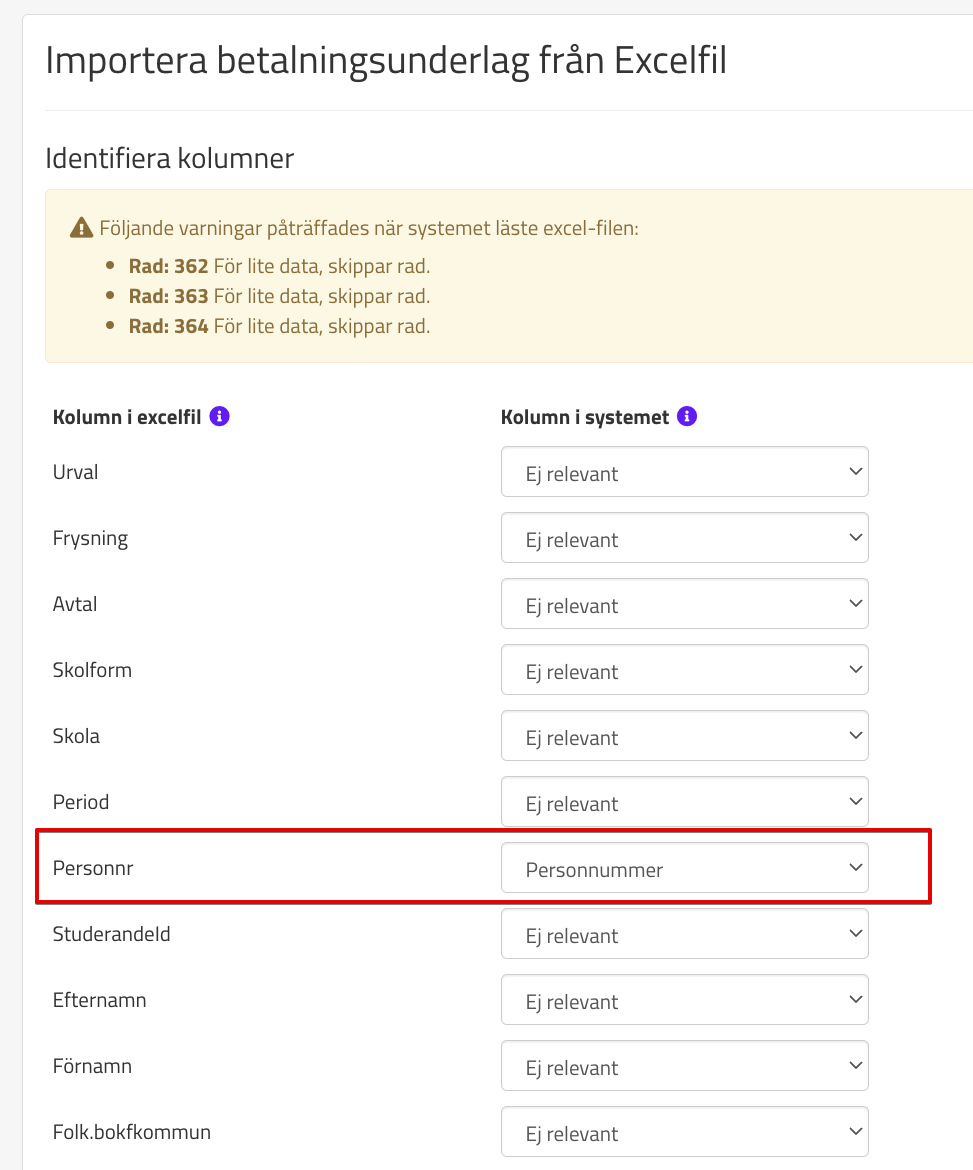Expand the Efternamn column dropdown
This screenshot has height=1170, width=973.
pos(684,1001)
